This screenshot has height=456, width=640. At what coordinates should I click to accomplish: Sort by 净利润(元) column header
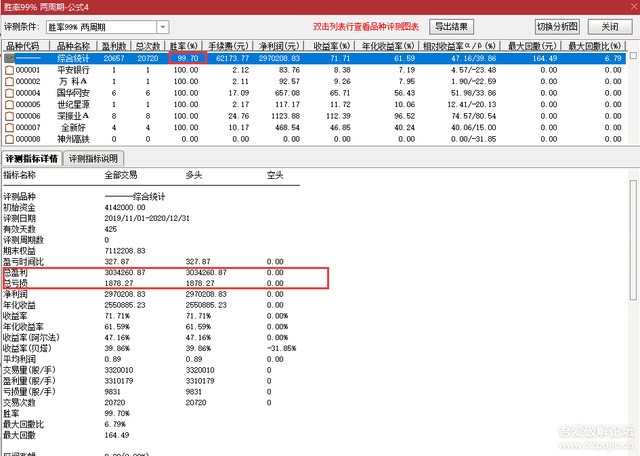tap(279, 46)
